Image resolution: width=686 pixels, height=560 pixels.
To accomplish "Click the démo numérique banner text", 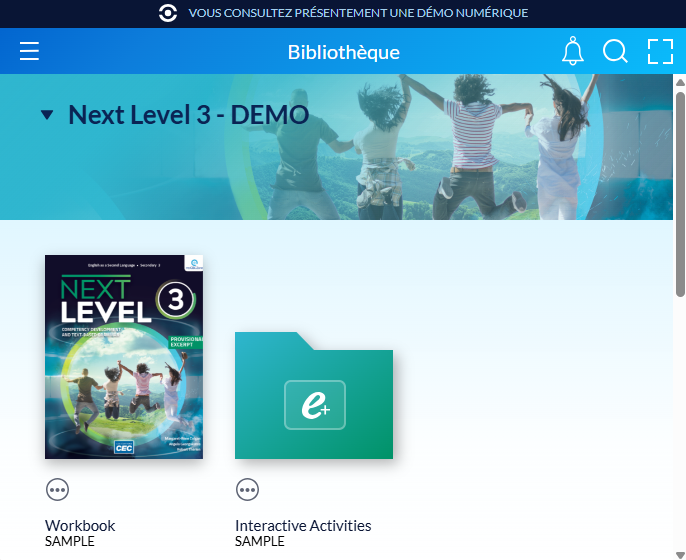I will click(358, 13).
